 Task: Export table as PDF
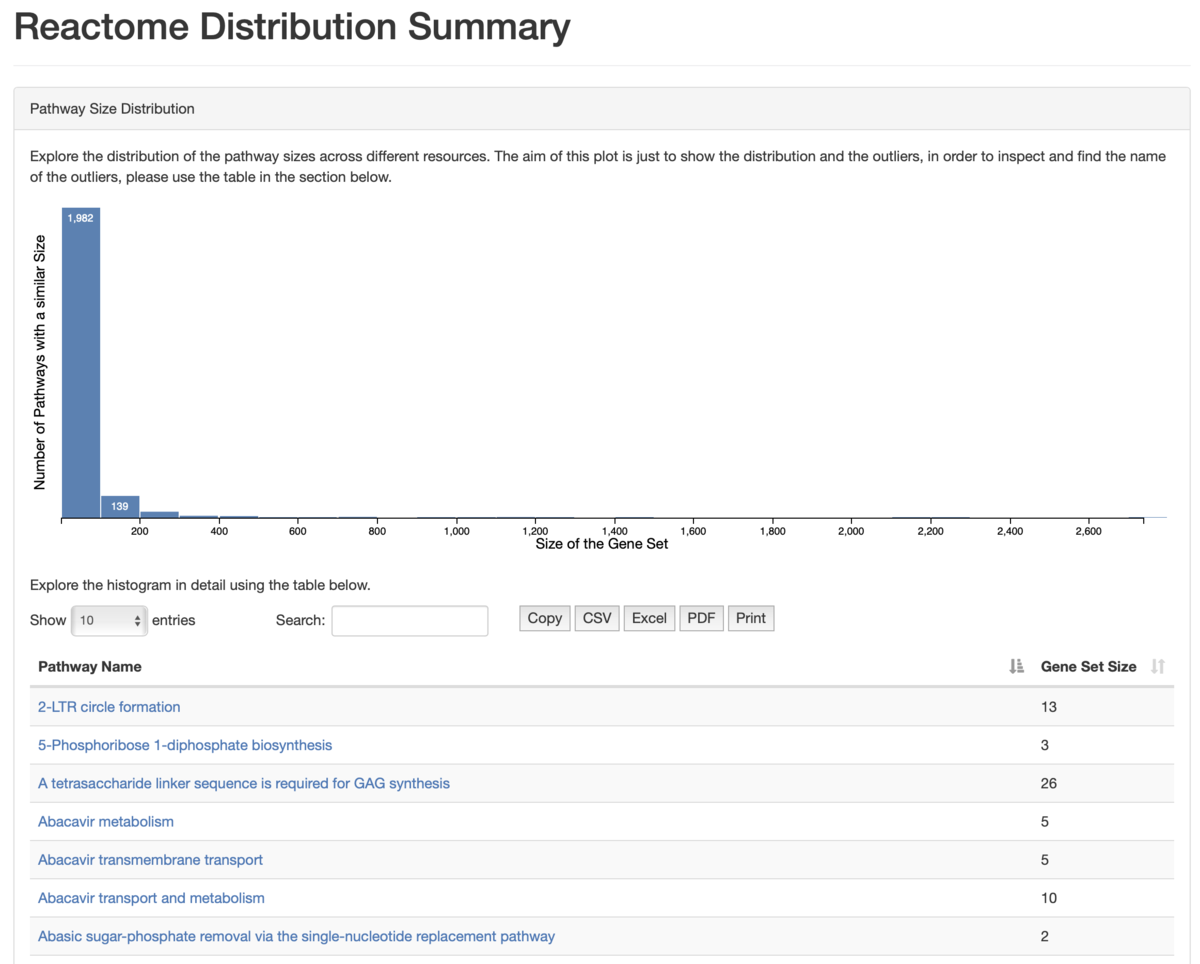[x=701, y=618]
